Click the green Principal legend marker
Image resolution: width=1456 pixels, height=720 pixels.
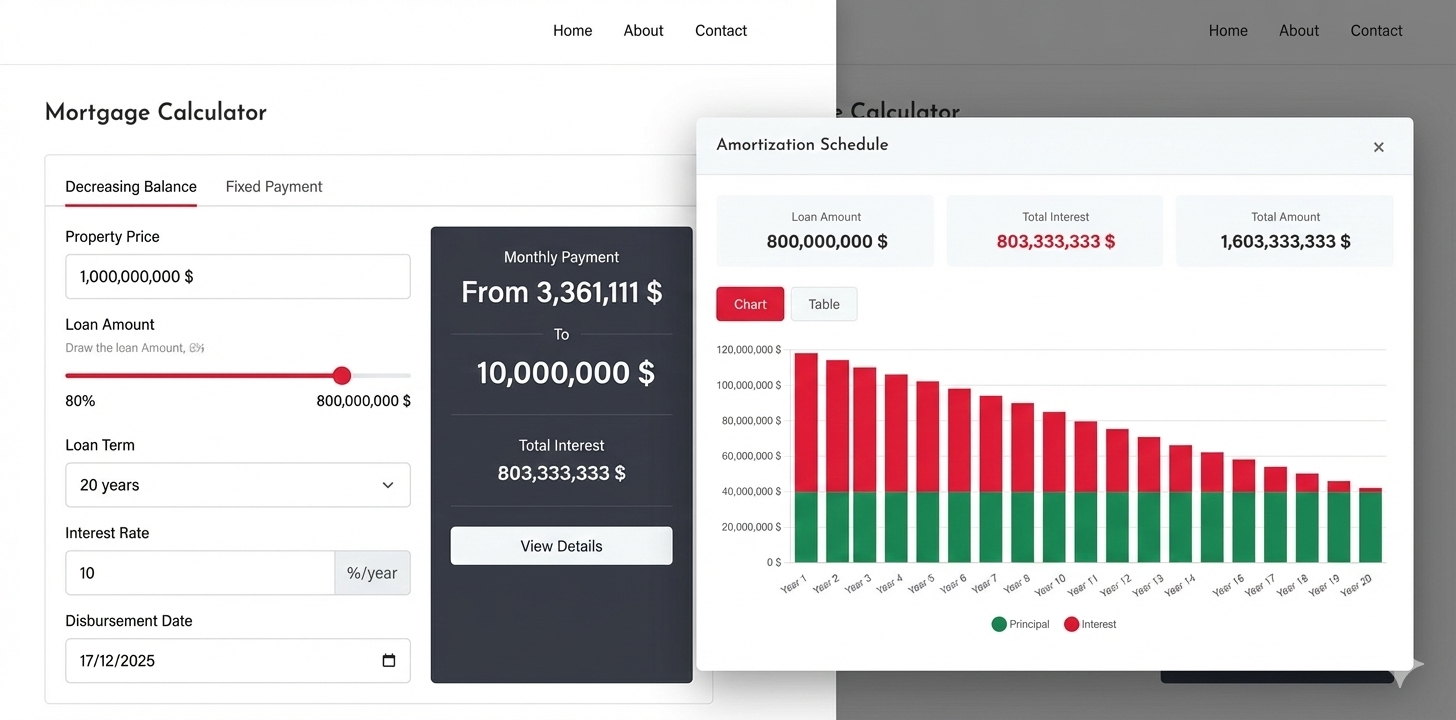click(999, 624)
